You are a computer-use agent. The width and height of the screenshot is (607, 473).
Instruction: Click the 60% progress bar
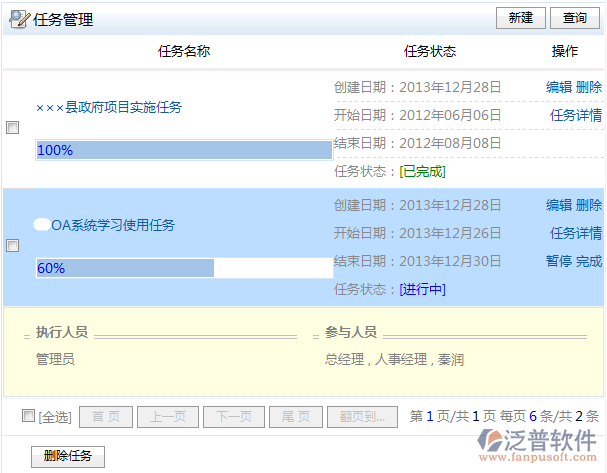[x=184, y=268]
